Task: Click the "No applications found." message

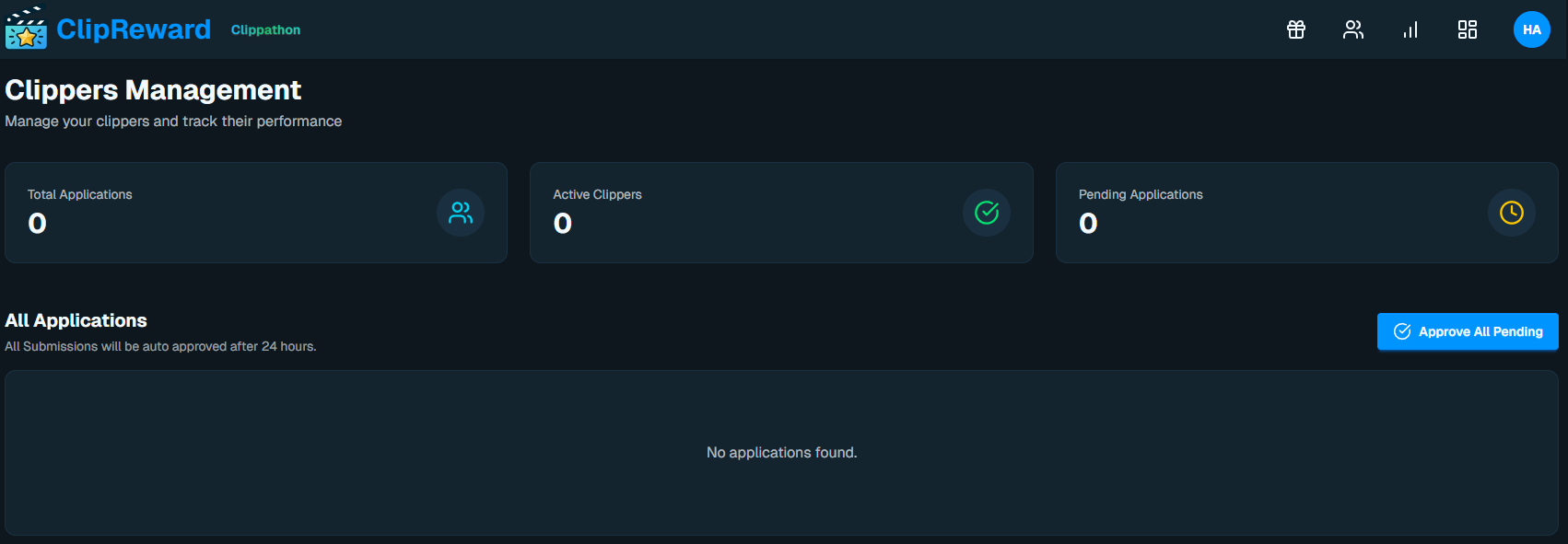Action: point(781,453)
